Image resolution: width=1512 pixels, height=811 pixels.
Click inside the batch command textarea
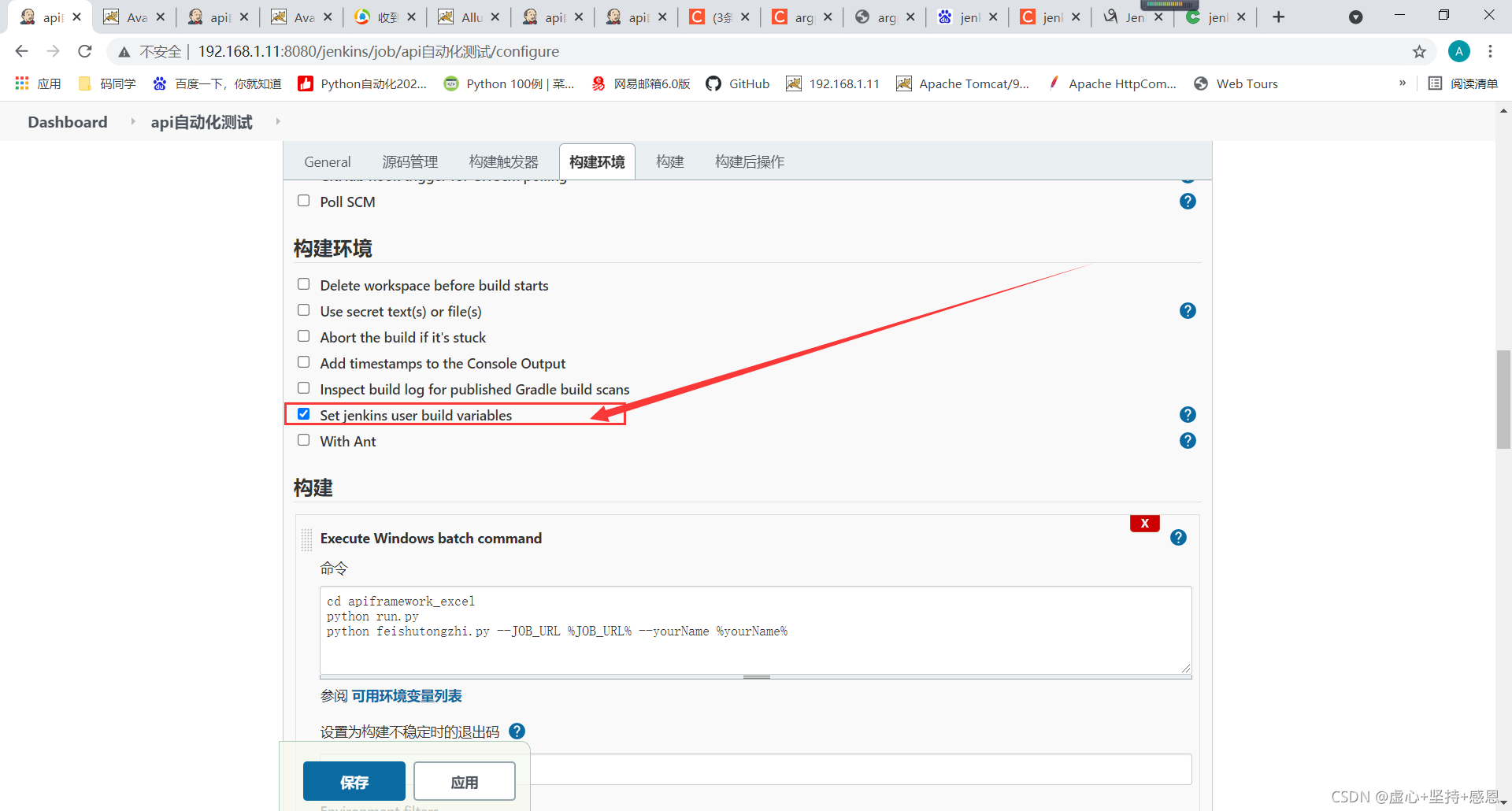point(756,630)
